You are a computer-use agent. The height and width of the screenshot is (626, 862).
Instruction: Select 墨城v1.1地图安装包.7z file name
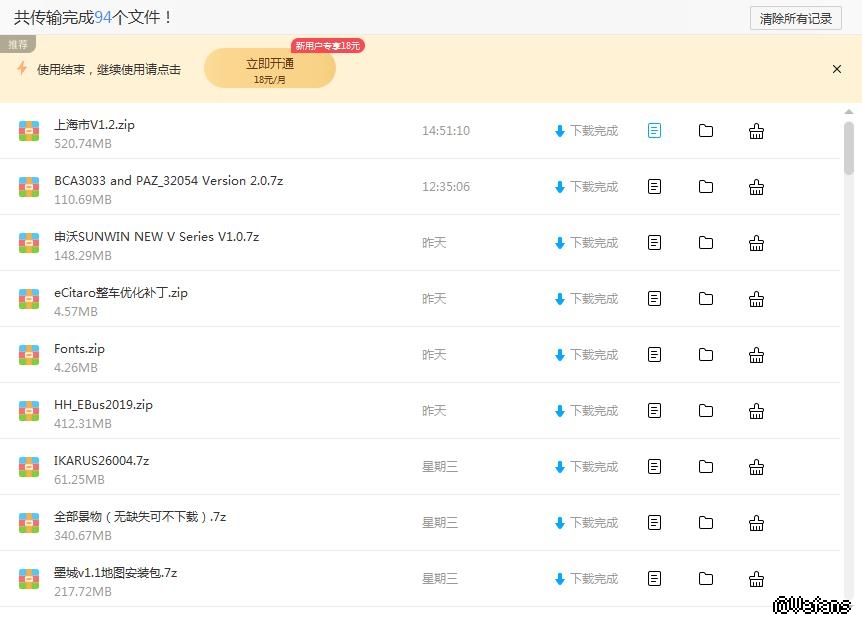tap(115, 573)
